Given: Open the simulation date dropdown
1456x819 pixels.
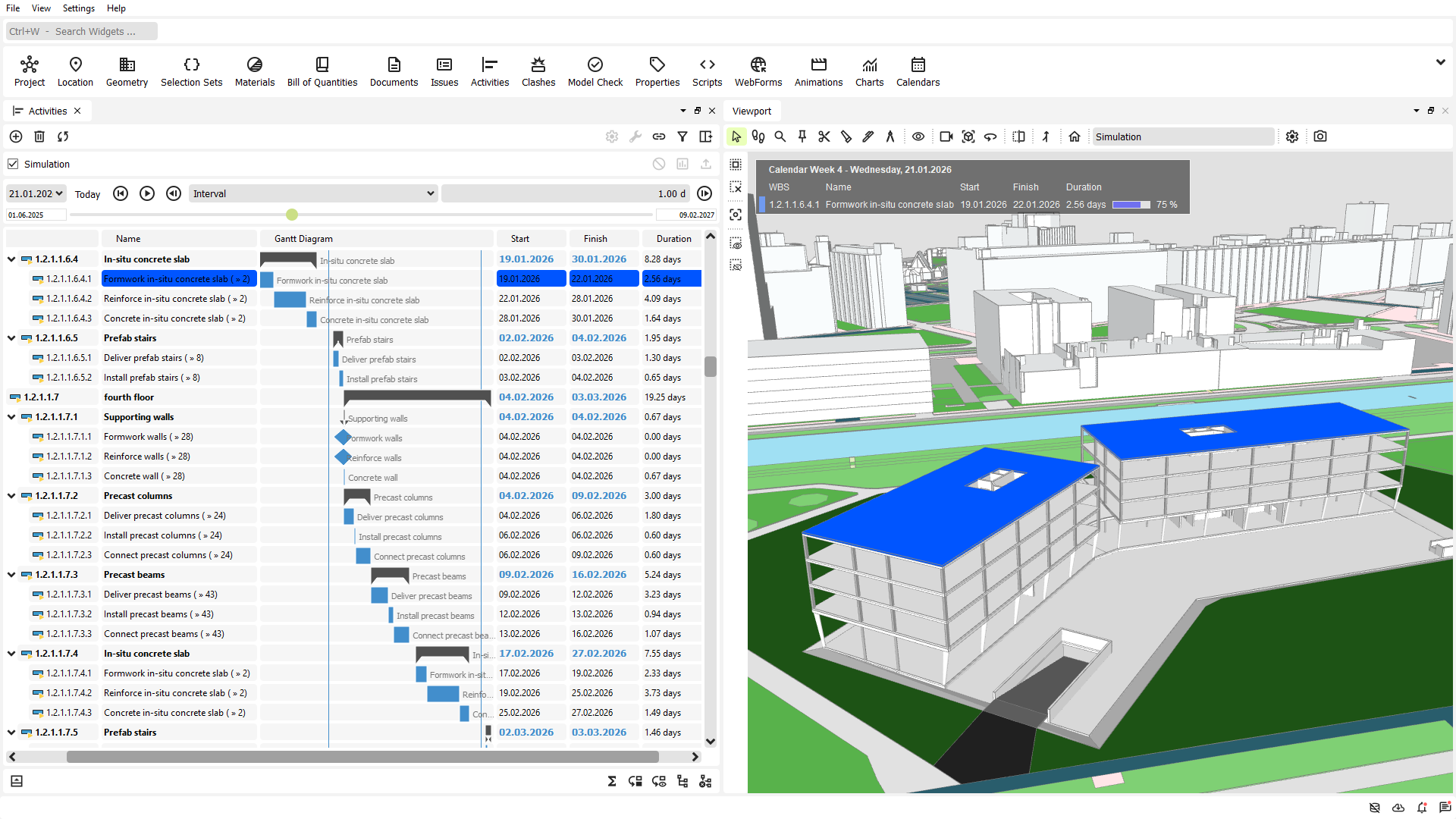Looking at the screenshot, I should [x=36, y=193].
